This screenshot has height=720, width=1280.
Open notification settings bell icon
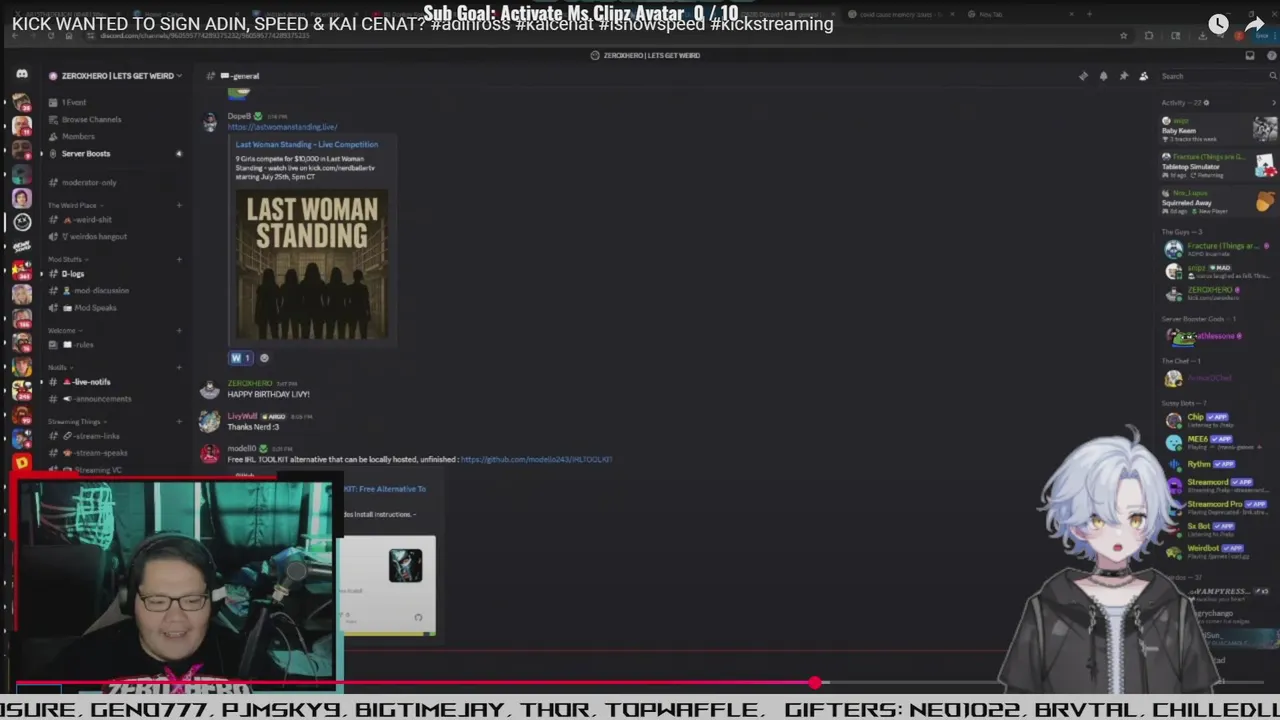(x=1104, y=76)
